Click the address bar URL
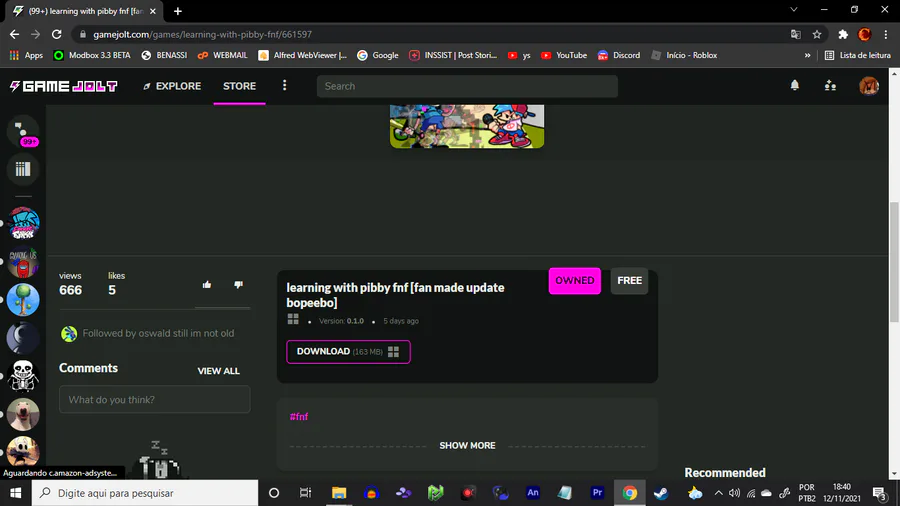This screenshot has height=506, width=900. [x=203, y=34]
